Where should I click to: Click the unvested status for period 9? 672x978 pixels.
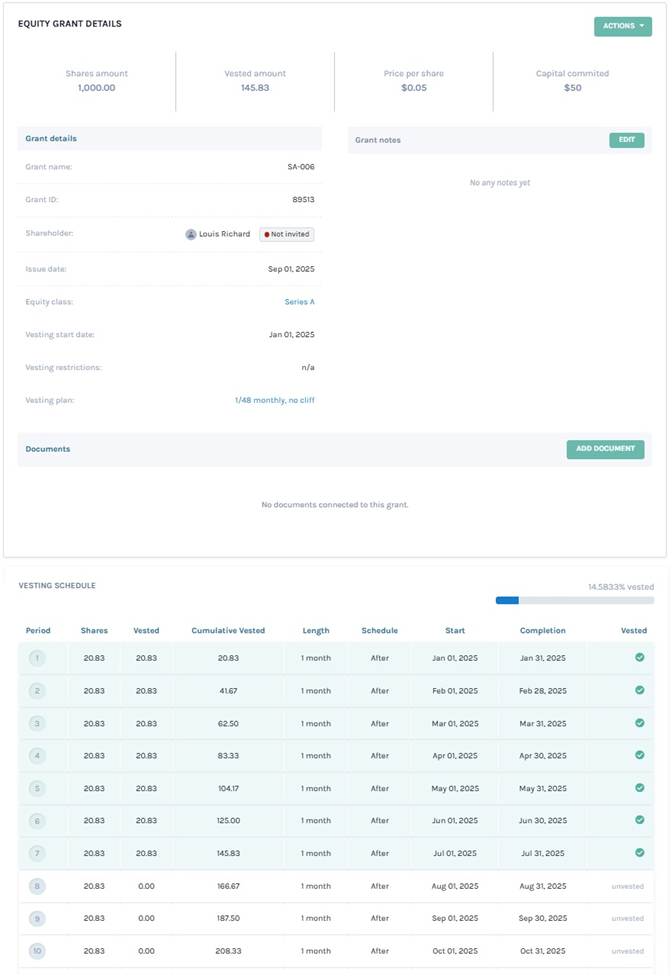pos(627,918)
